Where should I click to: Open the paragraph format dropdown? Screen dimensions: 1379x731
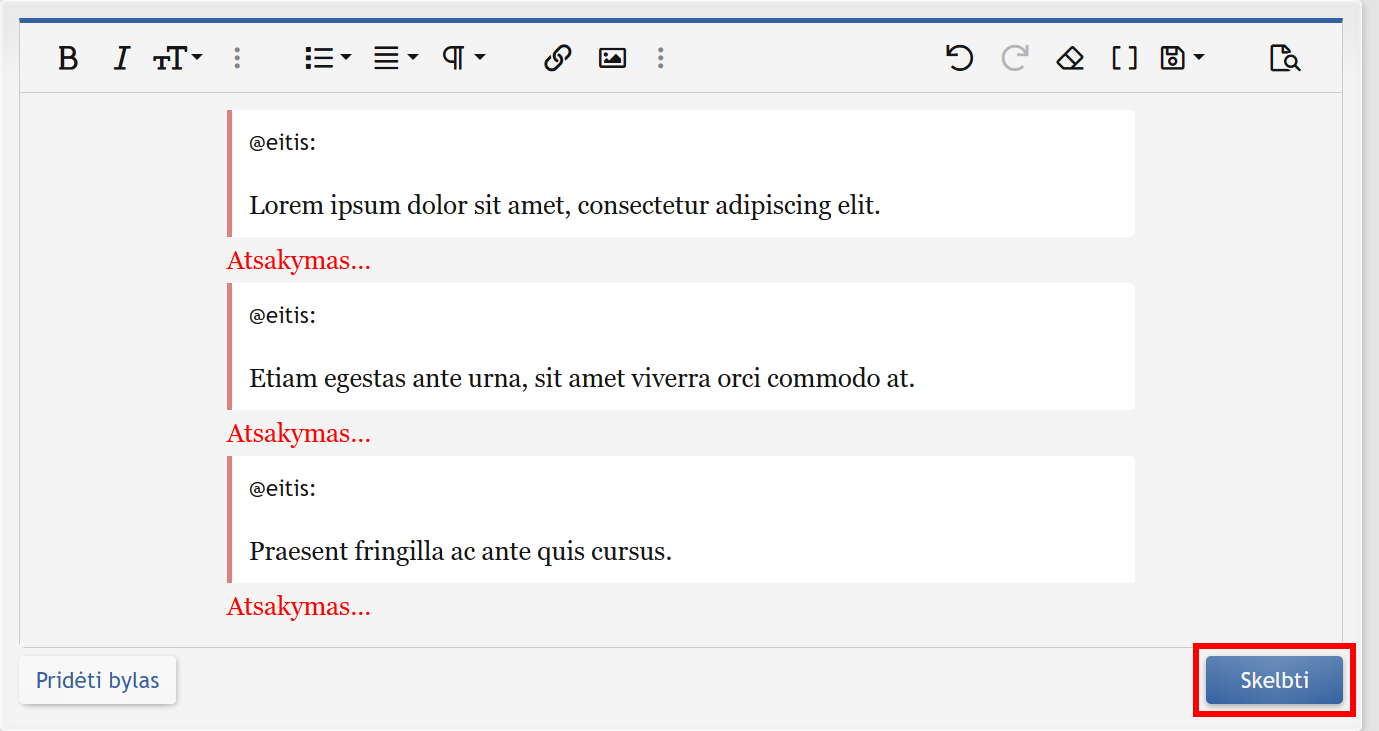tap(463, 59)
